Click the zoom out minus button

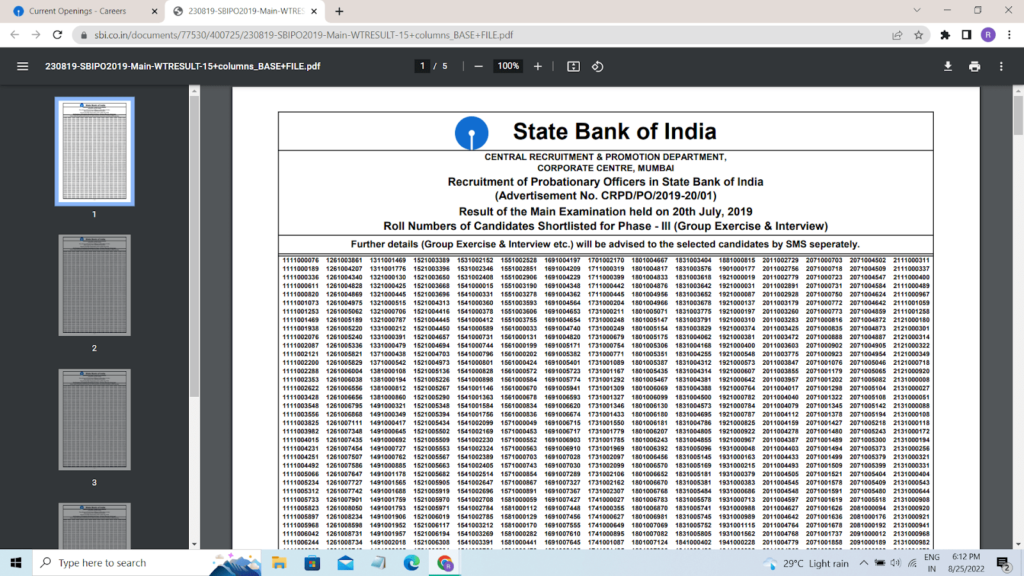pos(479,66)
